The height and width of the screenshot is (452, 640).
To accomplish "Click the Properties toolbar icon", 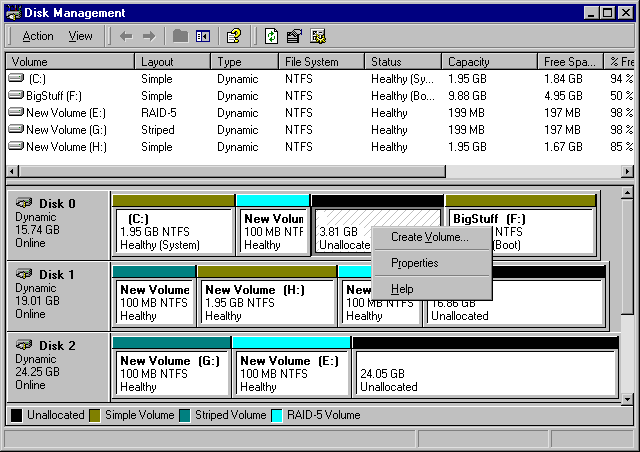I will pos(294,36).
